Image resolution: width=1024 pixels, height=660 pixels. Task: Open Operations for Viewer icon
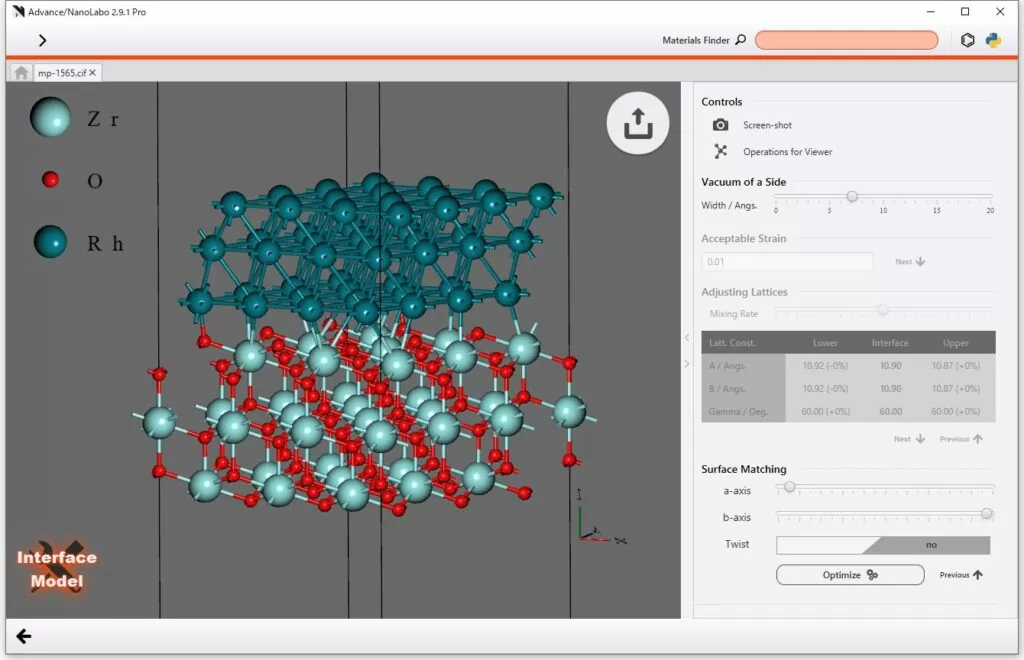tap(720, 152)
